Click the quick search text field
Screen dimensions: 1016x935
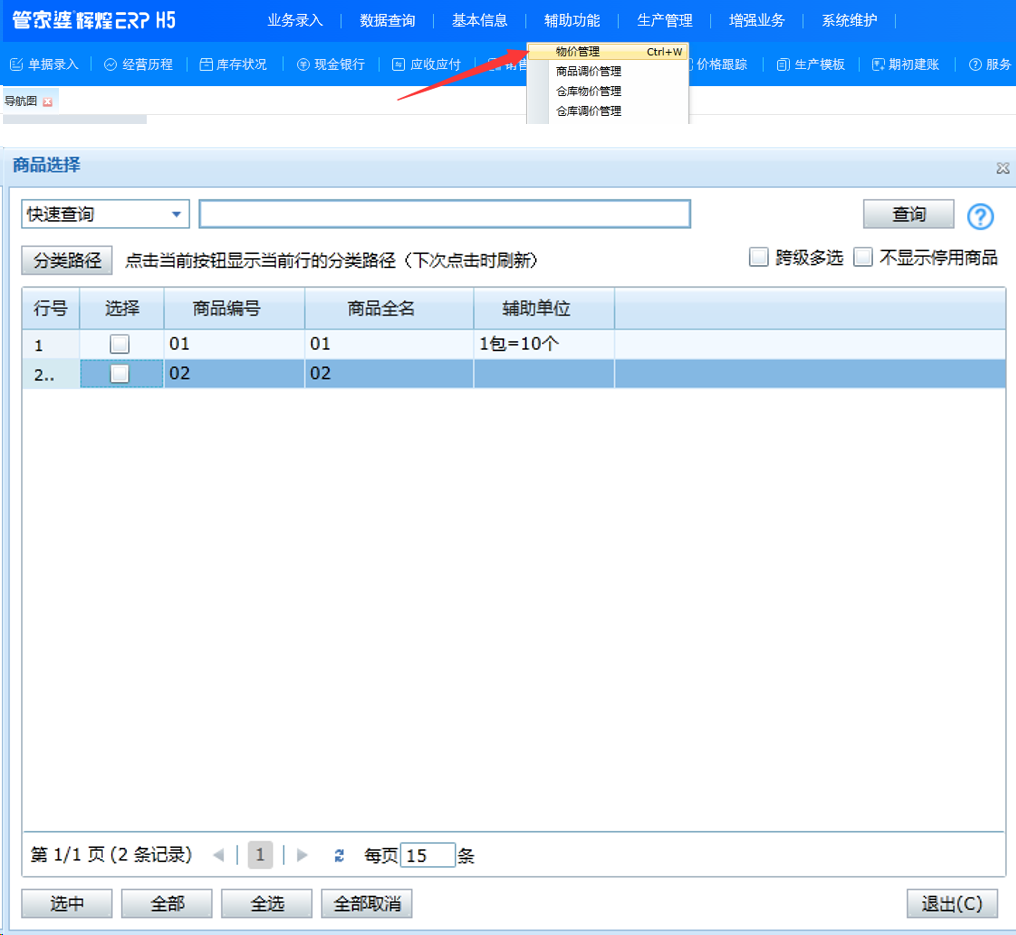(x=444, y=214)
